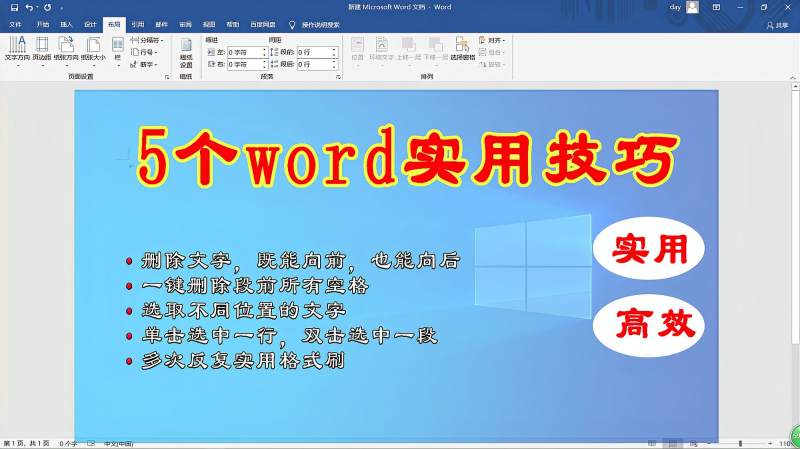Switch to the 引用 References tab

pos(138,24)
